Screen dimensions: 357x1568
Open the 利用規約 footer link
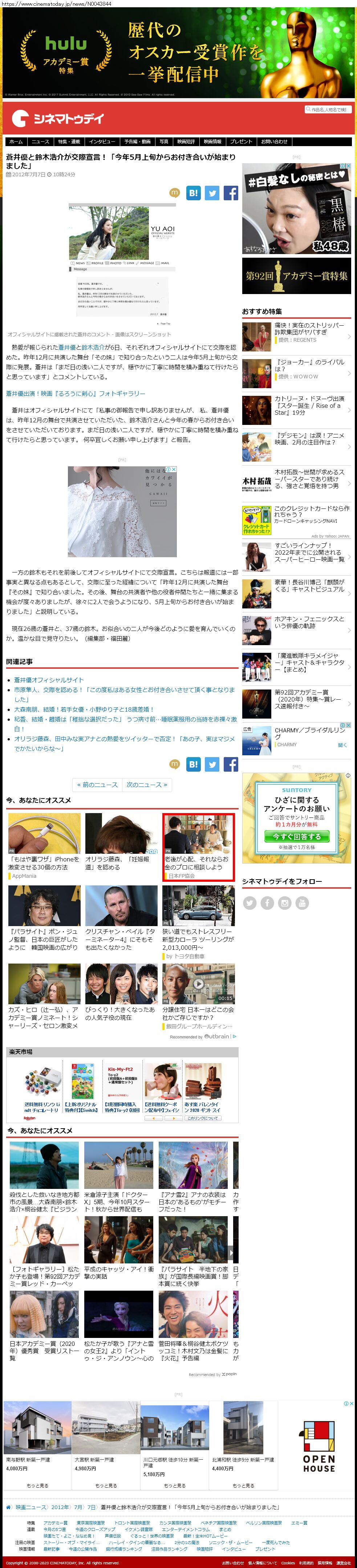306,1563
